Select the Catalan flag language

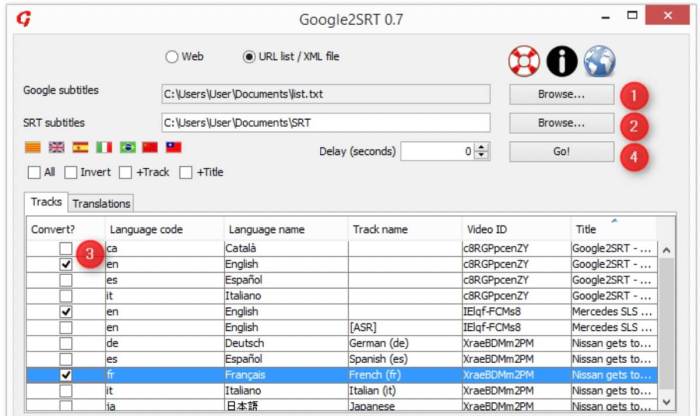(x=33, y=147)
